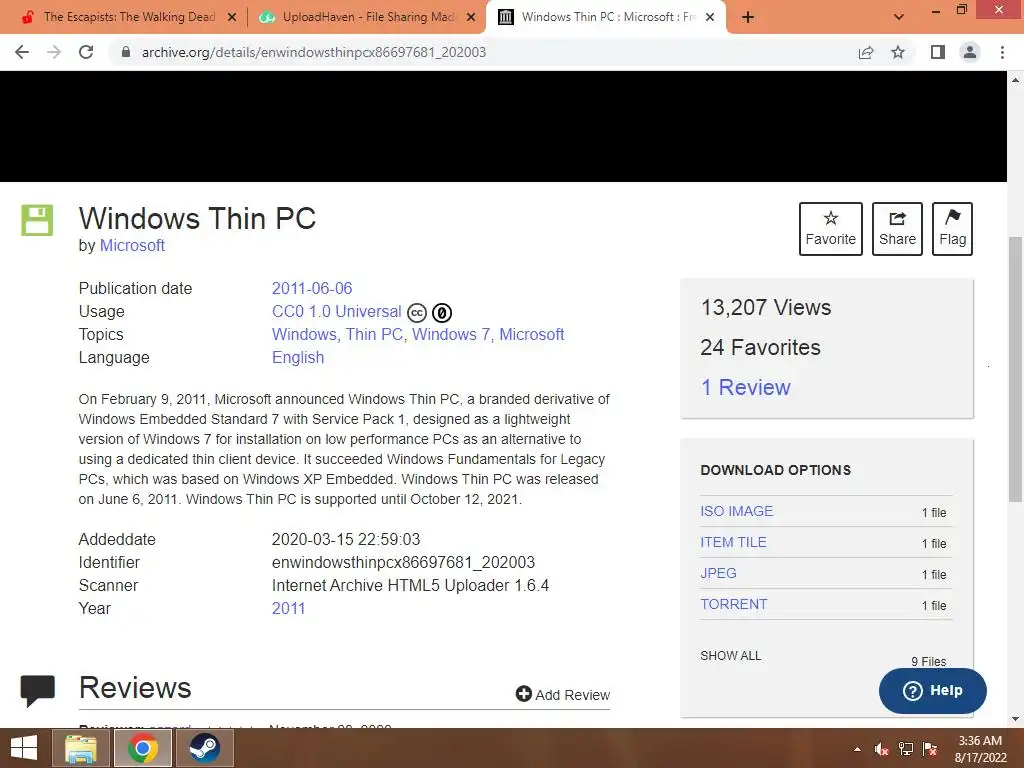This screenshot has height=768, width=1024.
Task: Click the browser Back arrow
Action: [22, 52]
